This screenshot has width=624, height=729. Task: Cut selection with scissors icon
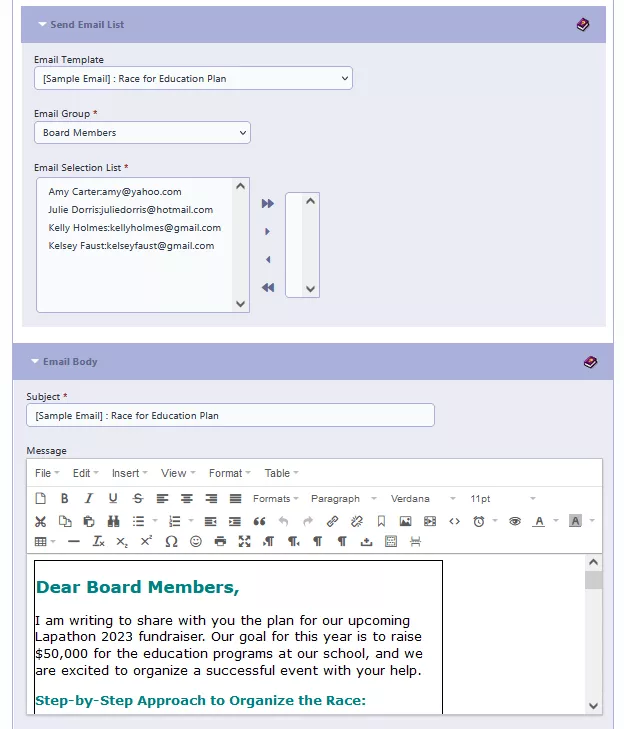[40, 521]
